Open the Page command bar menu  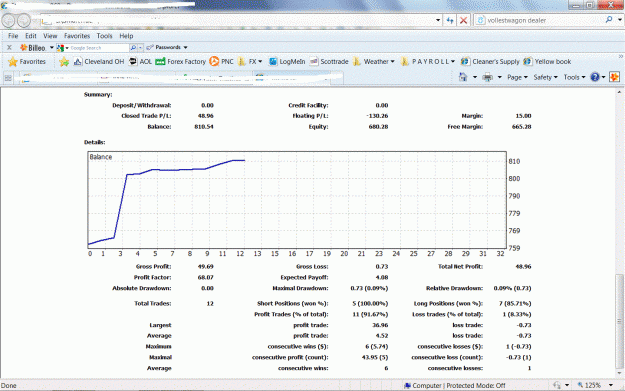click(x=517, y=77)
